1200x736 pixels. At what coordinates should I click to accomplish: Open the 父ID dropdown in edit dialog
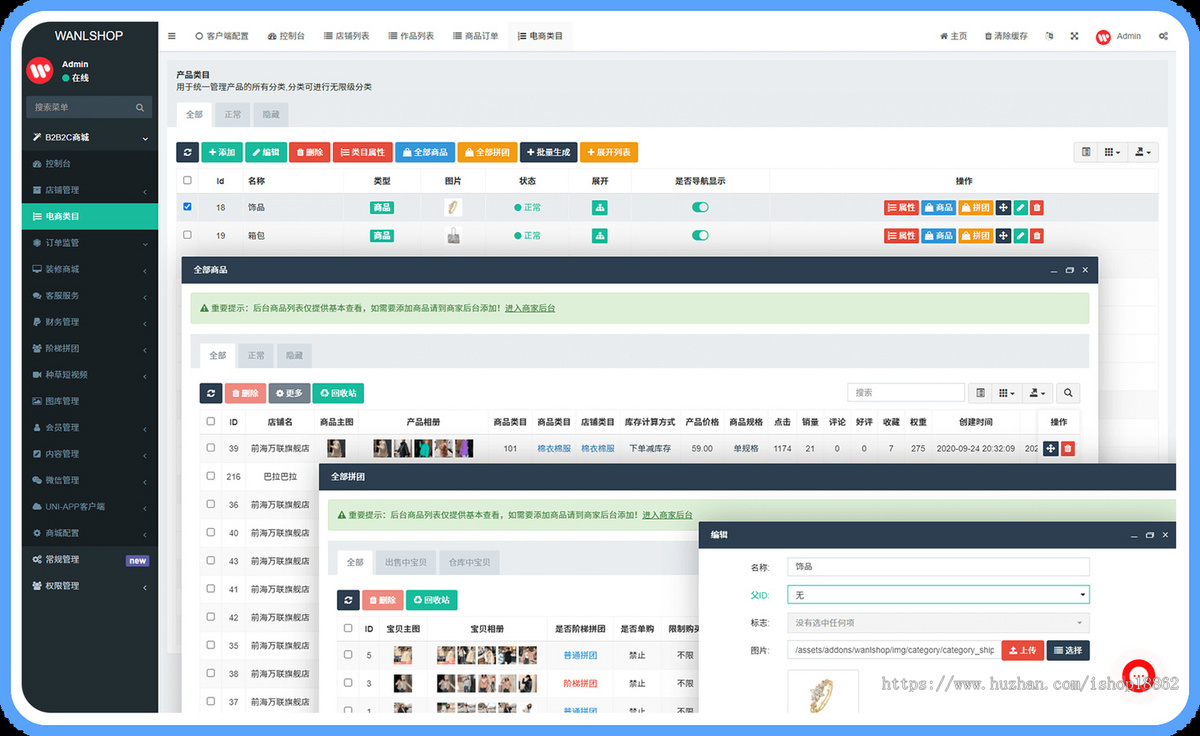pos(938,595)
